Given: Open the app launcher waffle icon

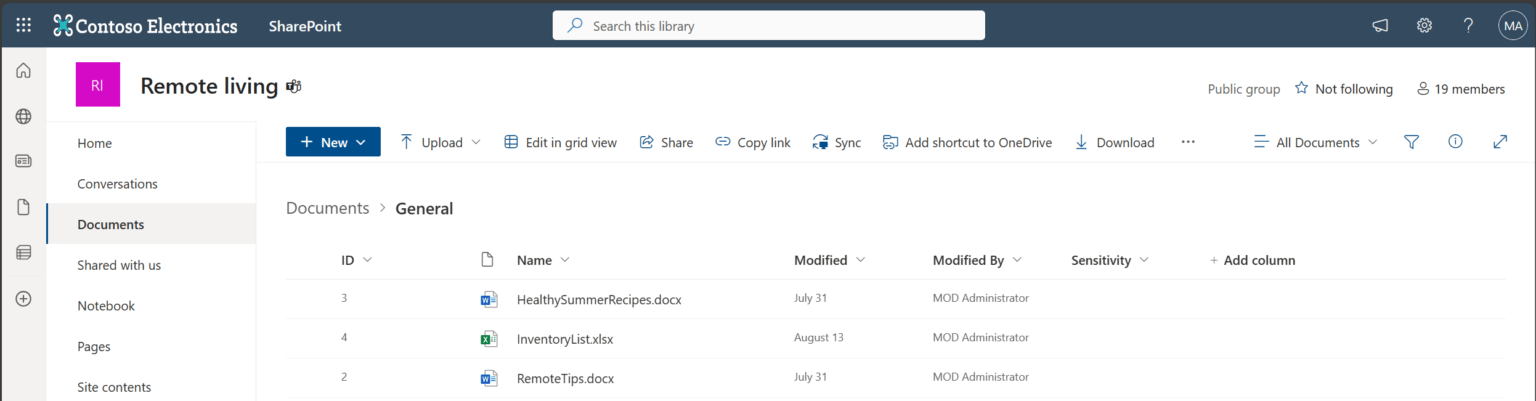Looking at the screenshot, I should coord(23,25).
